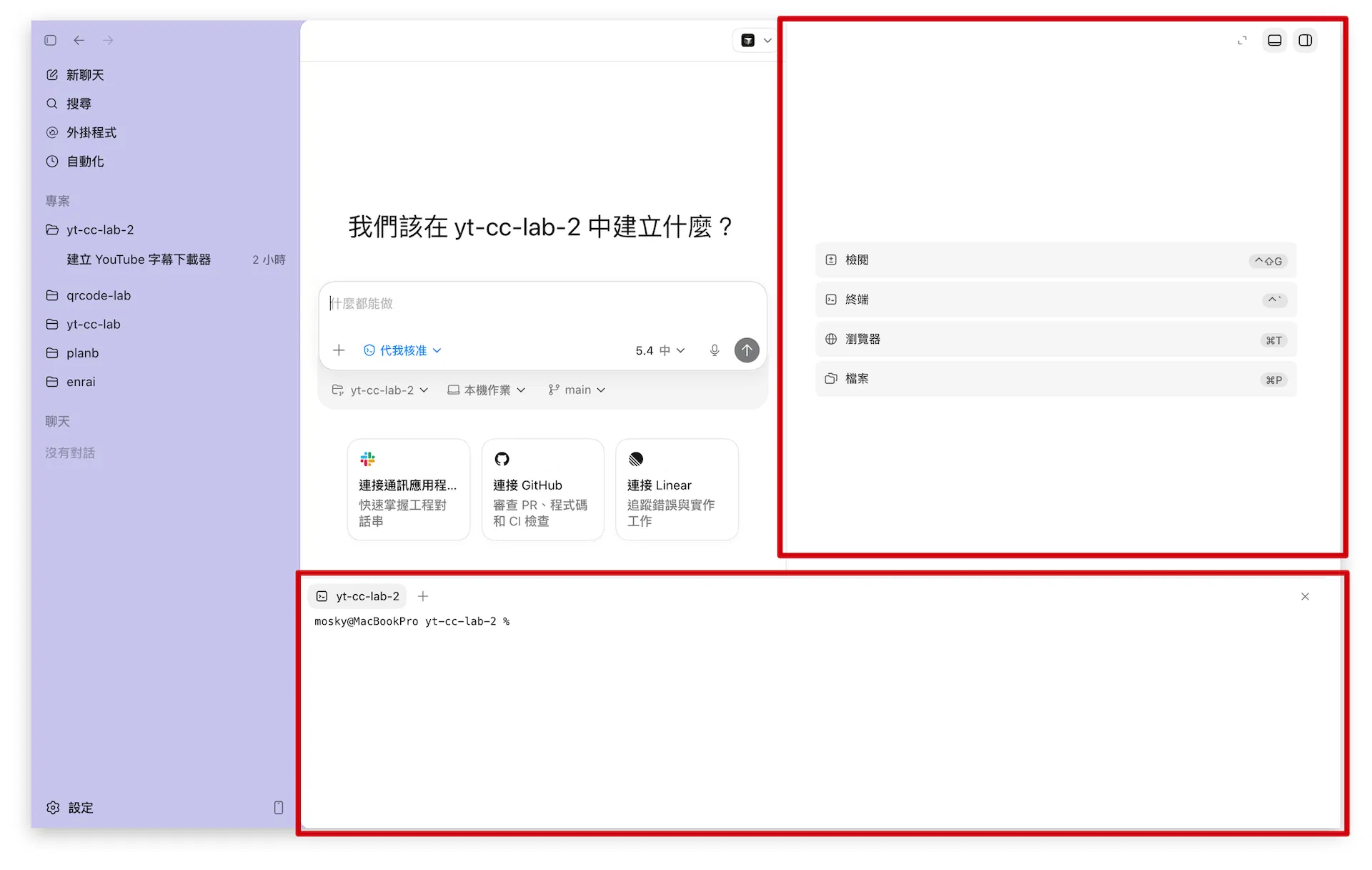Click the plus attach icon in prompt box

[x=339, y=350]
